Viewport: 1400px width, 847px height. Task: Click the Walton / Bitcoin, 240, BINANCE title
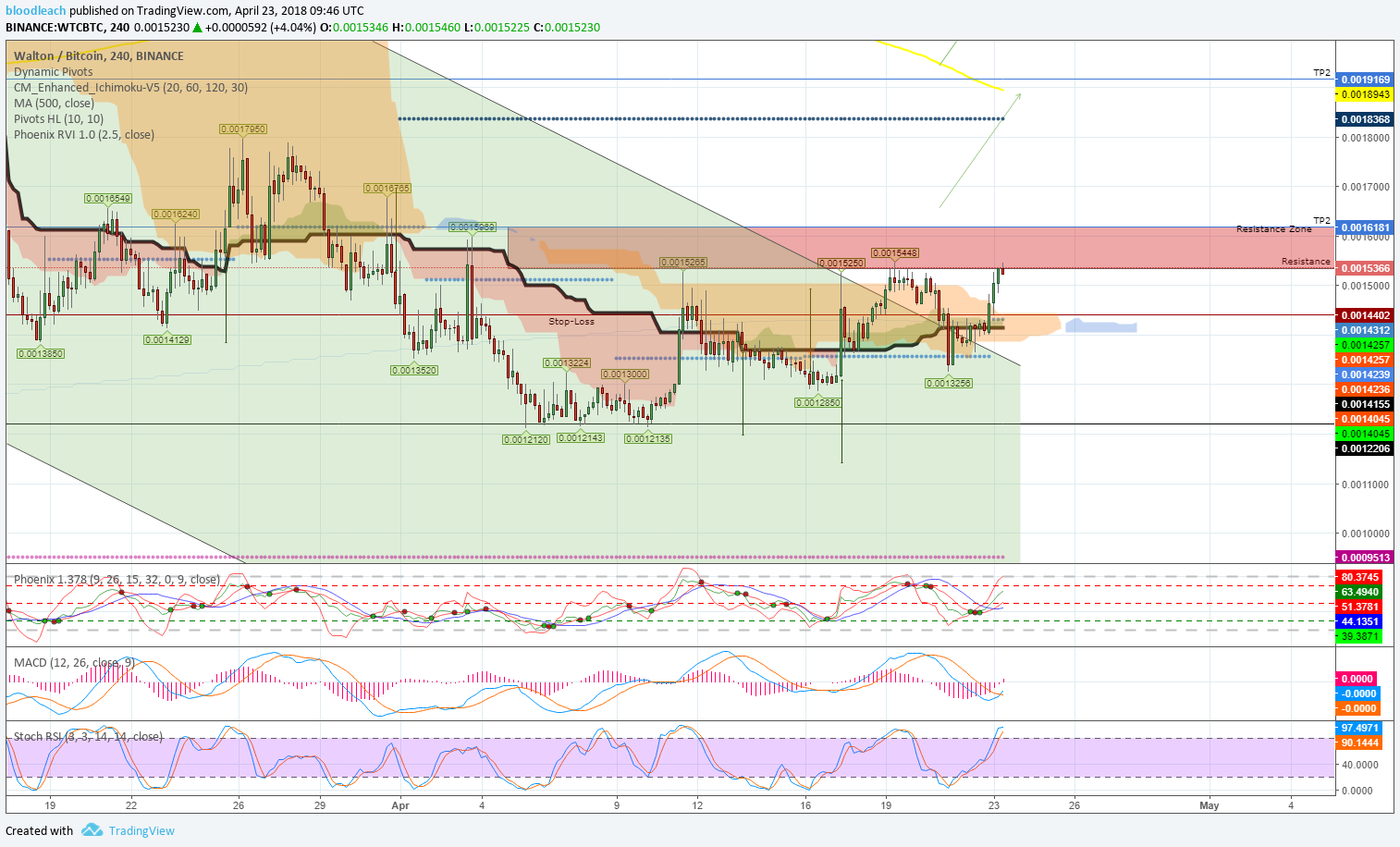(99, 56)
